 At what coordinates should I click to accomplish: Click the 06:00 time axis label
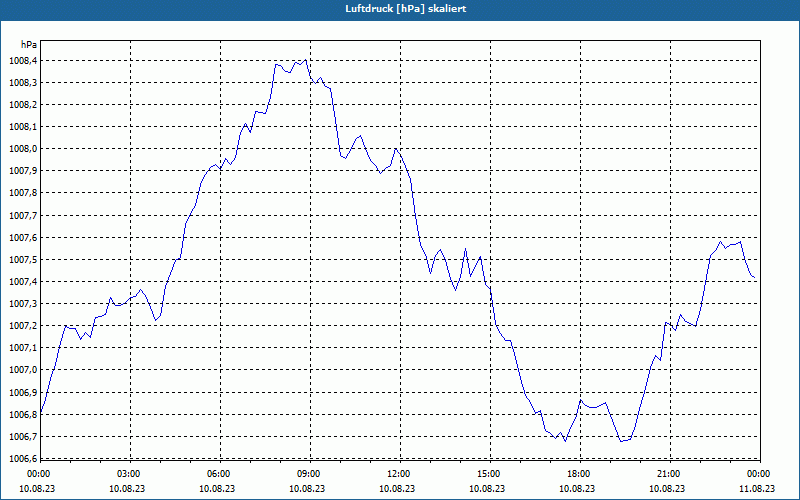point(220,474)
